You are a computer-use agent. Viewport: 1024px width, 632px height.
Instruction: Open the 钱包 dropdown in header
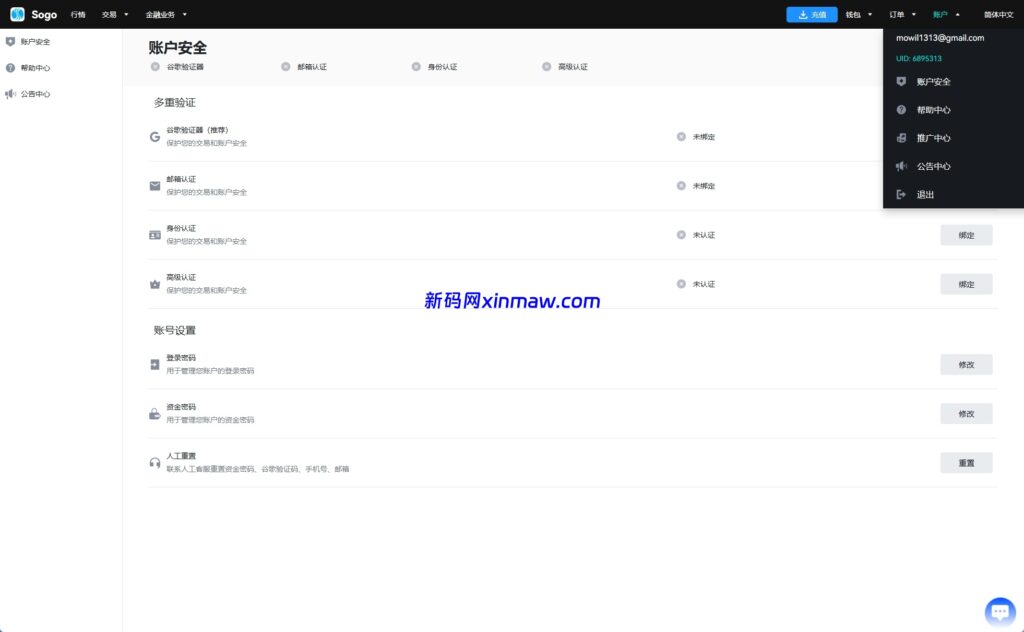click(x=858, y=15)
